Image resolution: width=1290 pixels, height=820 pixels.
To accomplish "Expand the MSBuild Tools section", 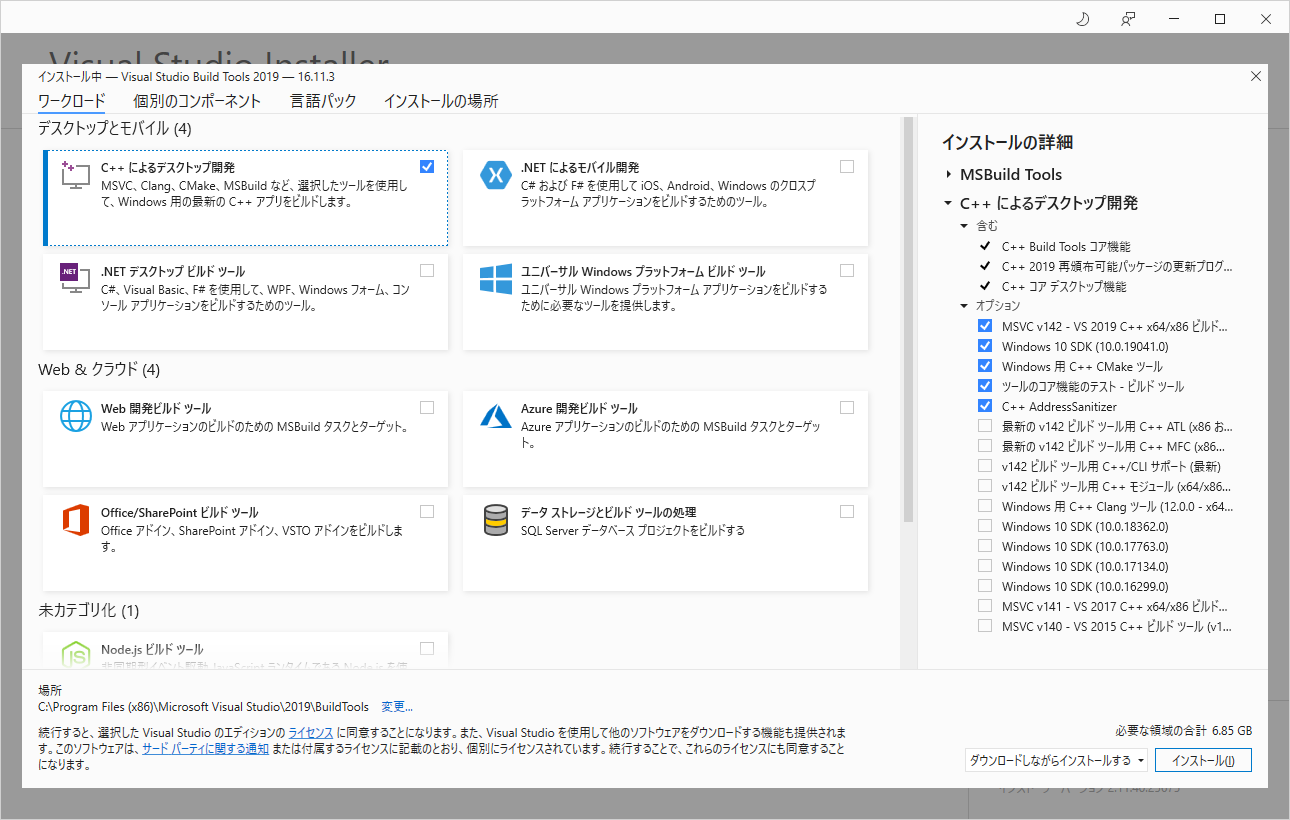I will tap(948, 174).
